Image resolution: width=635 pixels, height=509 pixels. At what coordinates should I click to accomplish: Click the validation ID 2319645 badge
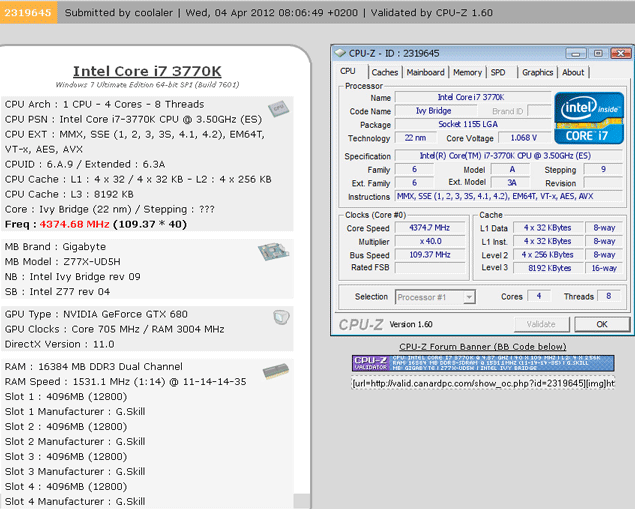(x=28, y=12)
